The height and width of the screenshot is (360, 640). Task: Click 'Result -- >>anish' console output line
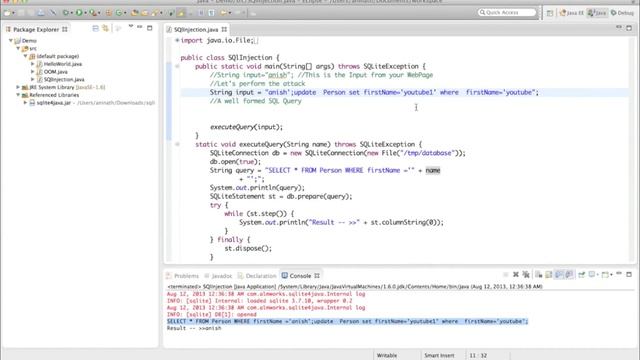pos(194,328)
